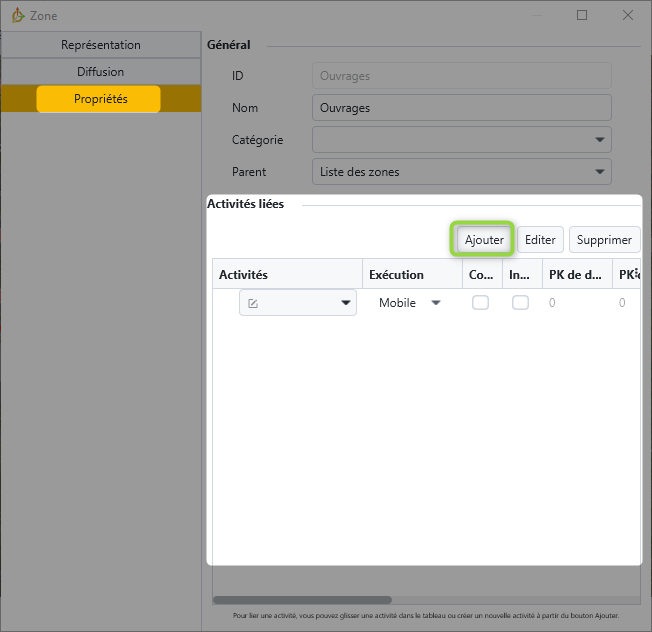Image resolution: width=652 pixels, height=632 pixels.
Task: Click the Ajouter button
Action: (484, 240)
